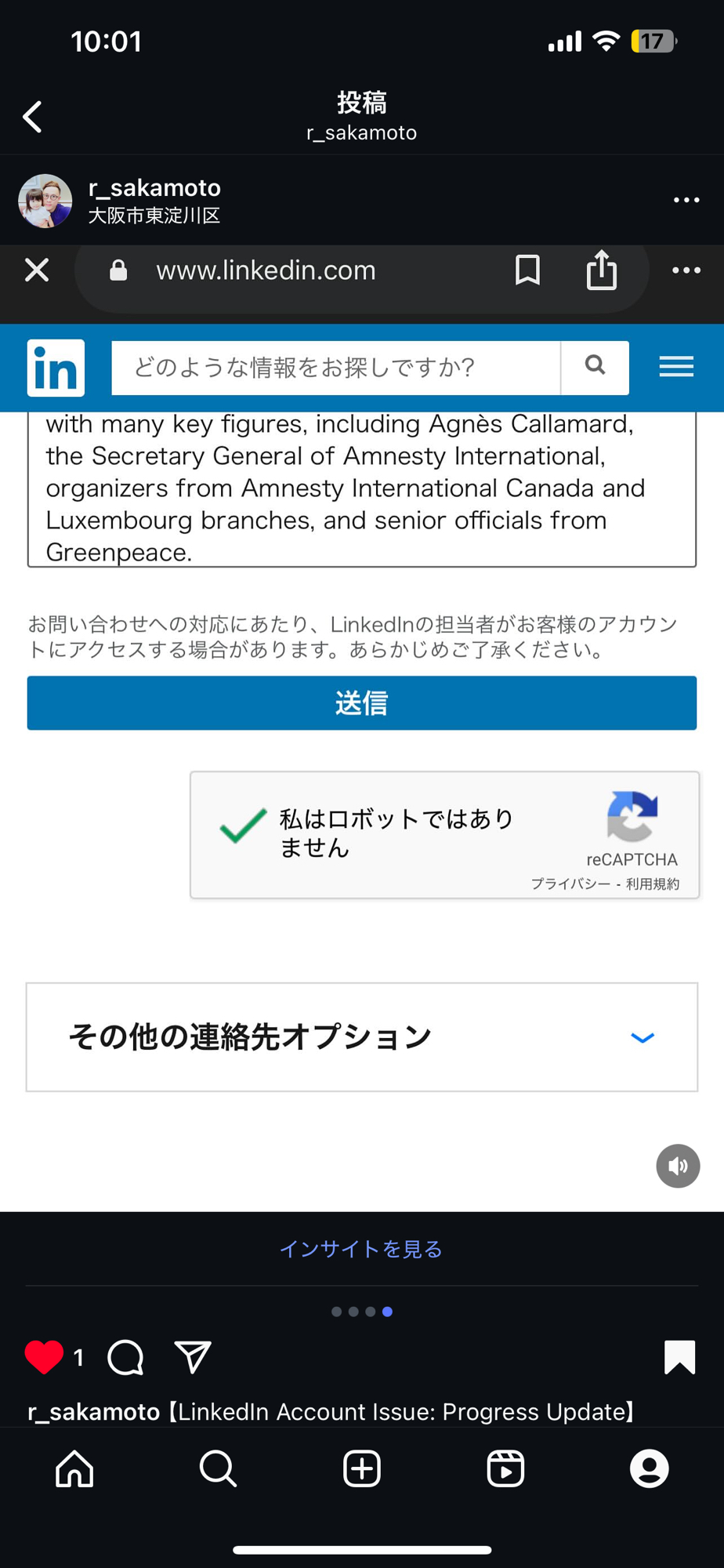The image size is (724, 1568).
Task: Open comments with the speech bubble icon
Action: click(125, 1357)
